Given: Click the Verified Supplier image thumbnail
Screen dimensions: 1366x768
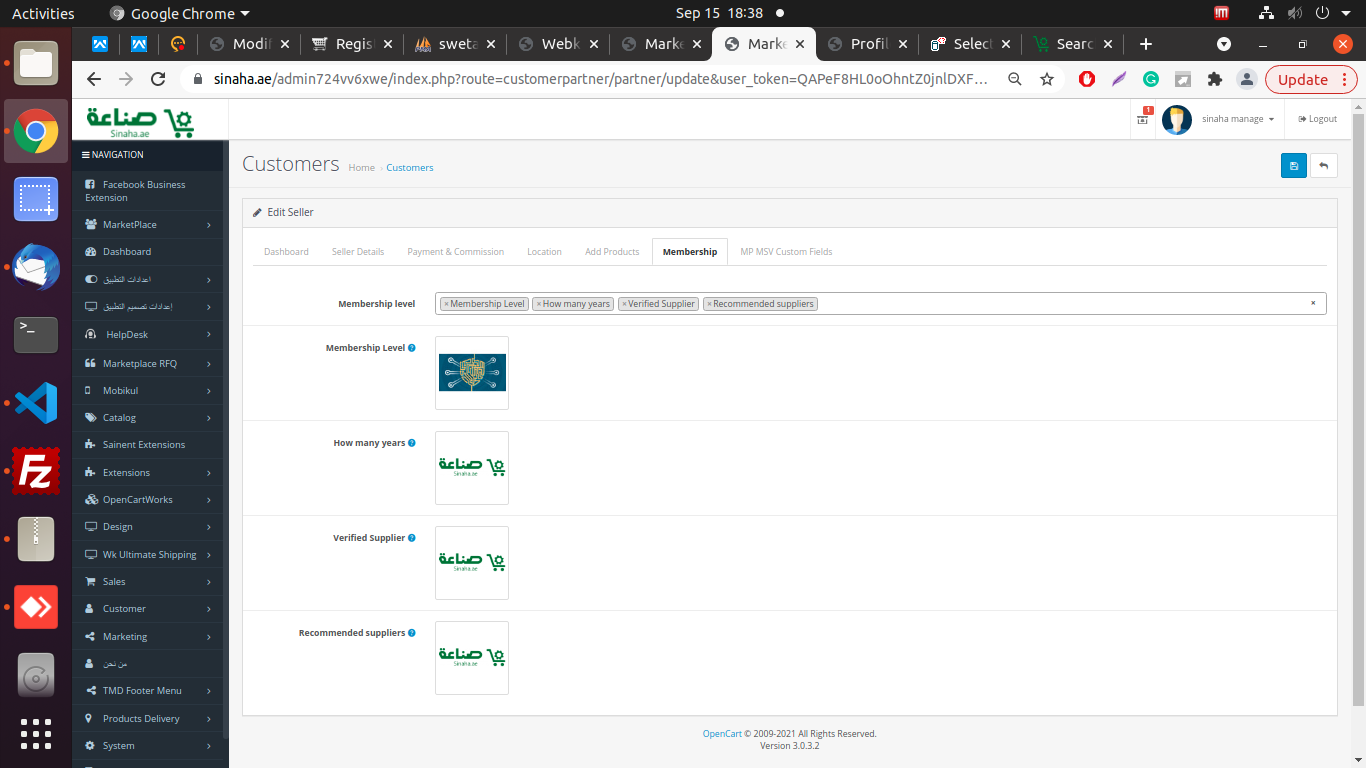Looking at the screenshot, I should pos(472,563).
